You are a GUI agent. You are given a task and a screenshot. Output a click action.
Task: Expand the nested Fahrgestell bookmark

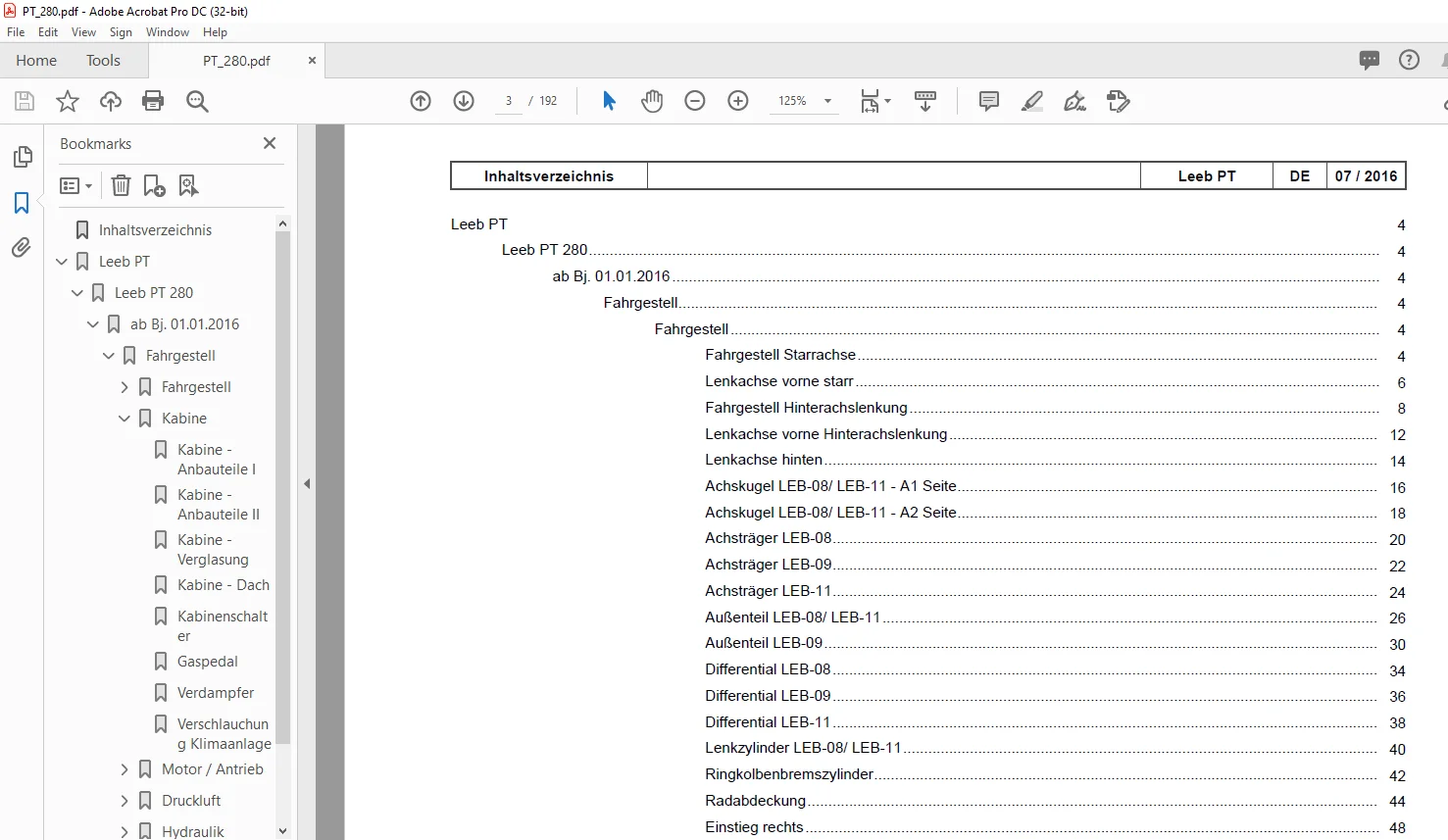125,387
